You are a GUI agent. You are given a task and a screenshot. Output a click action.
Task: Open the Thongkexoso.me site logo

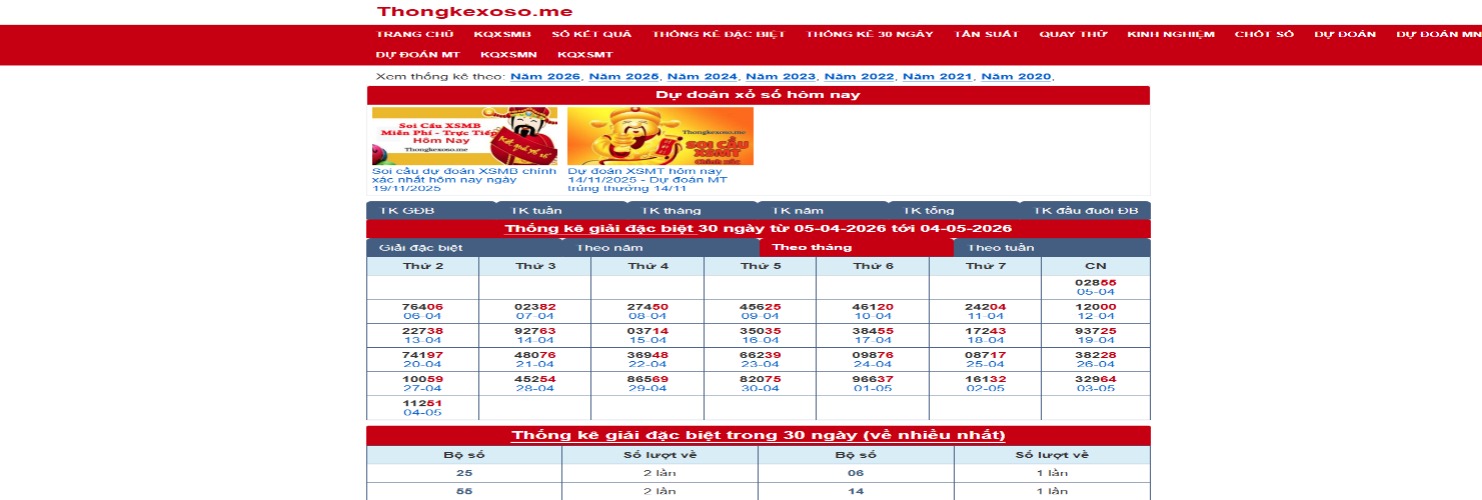click(x=474, y=12)
